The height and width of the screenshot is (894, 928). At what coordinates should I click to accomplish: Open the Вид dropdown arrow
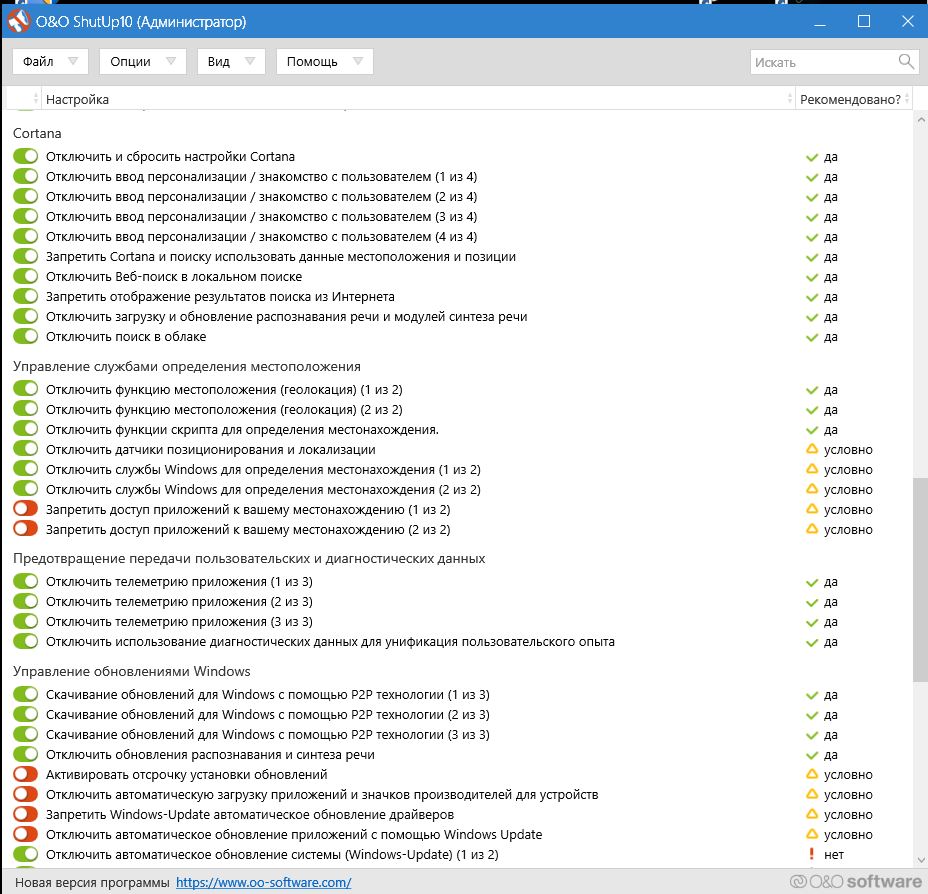(x=250, y=61)
